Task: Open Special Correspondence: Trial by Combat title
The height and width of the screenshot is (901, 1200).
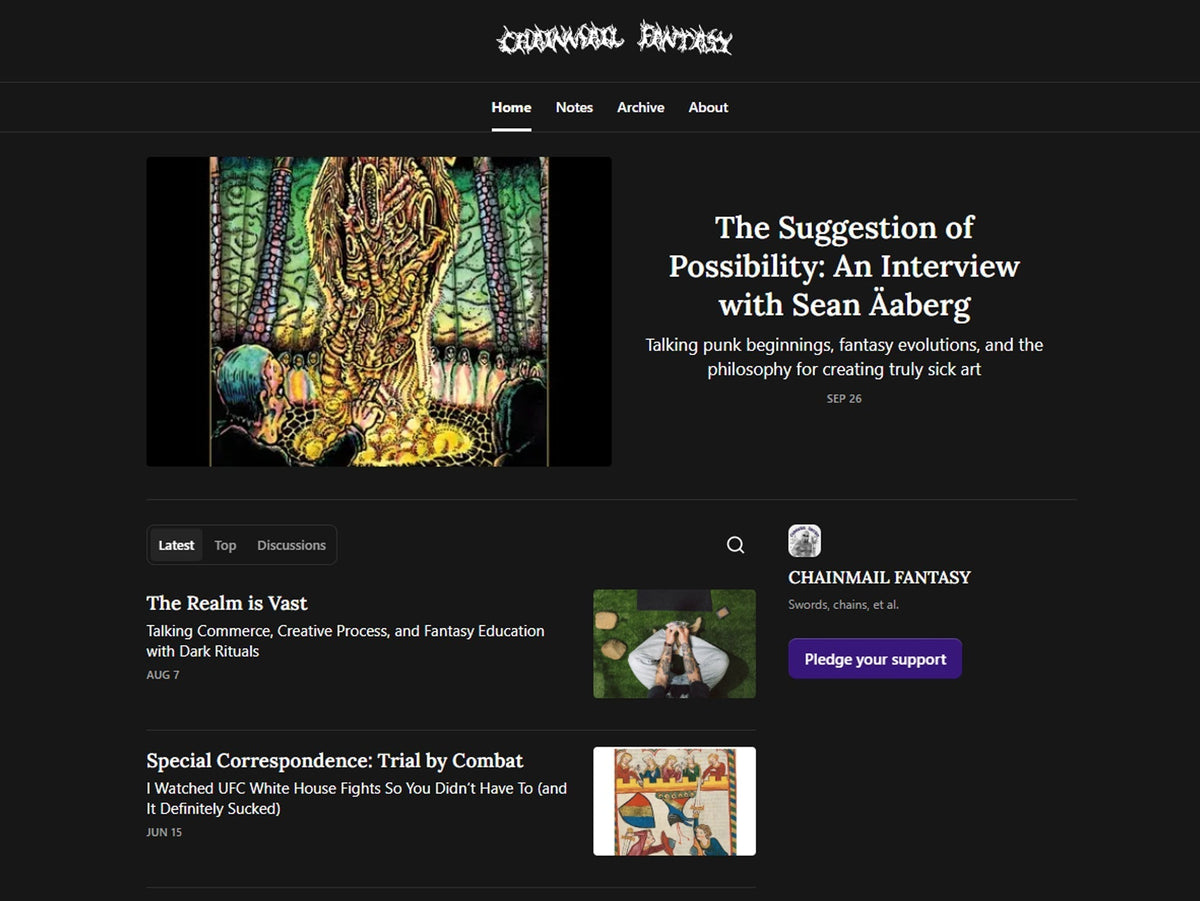Action: tap(335, 760)
